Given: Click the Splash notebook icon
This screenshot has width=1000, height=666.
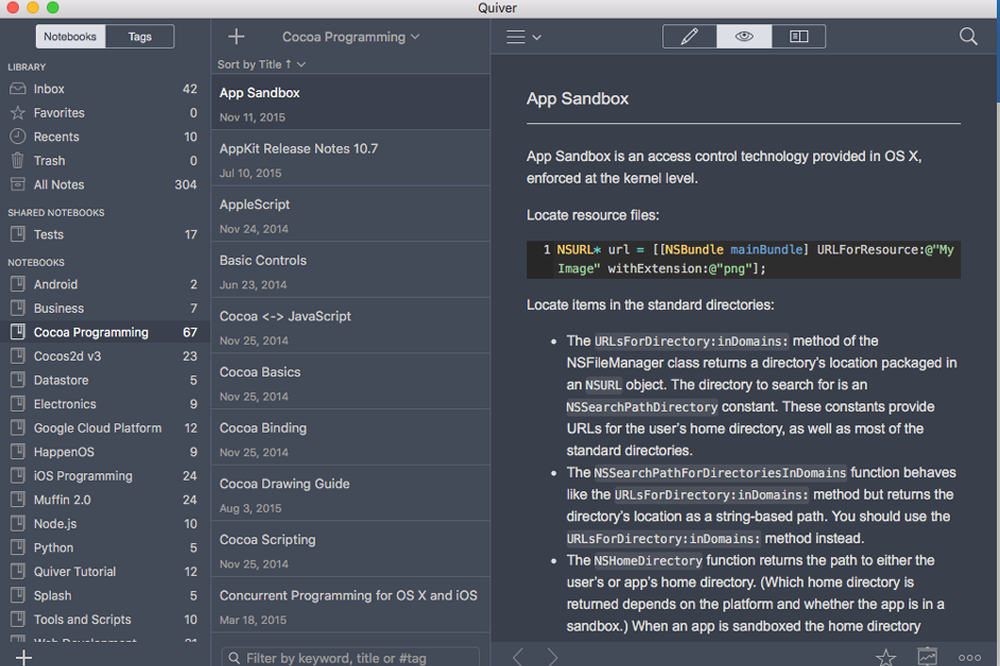Looking at the screenshot, I should [x=18, y=595].
